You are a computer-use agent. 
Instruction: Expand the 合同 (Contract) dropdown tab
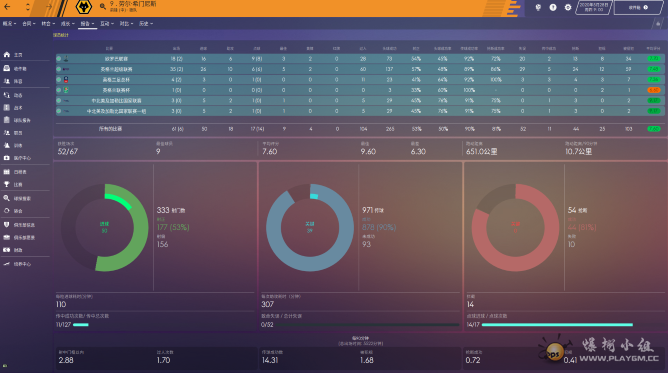(x=29, y=24)
